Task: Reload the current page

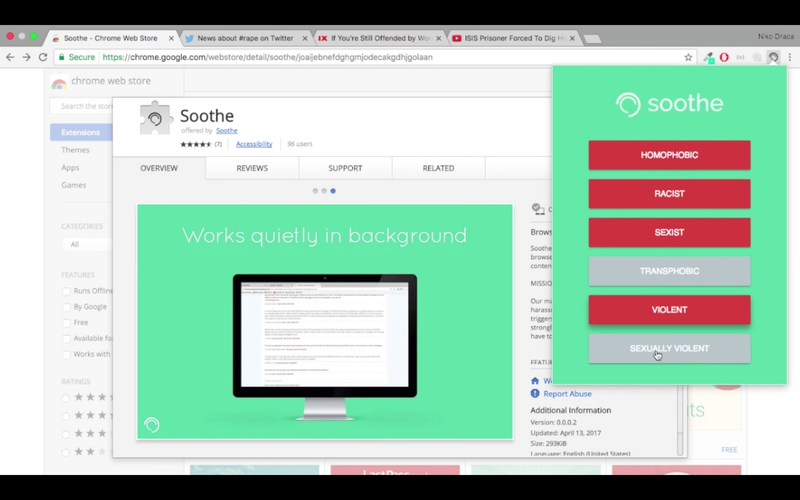Action: click(x=43, y=57)
